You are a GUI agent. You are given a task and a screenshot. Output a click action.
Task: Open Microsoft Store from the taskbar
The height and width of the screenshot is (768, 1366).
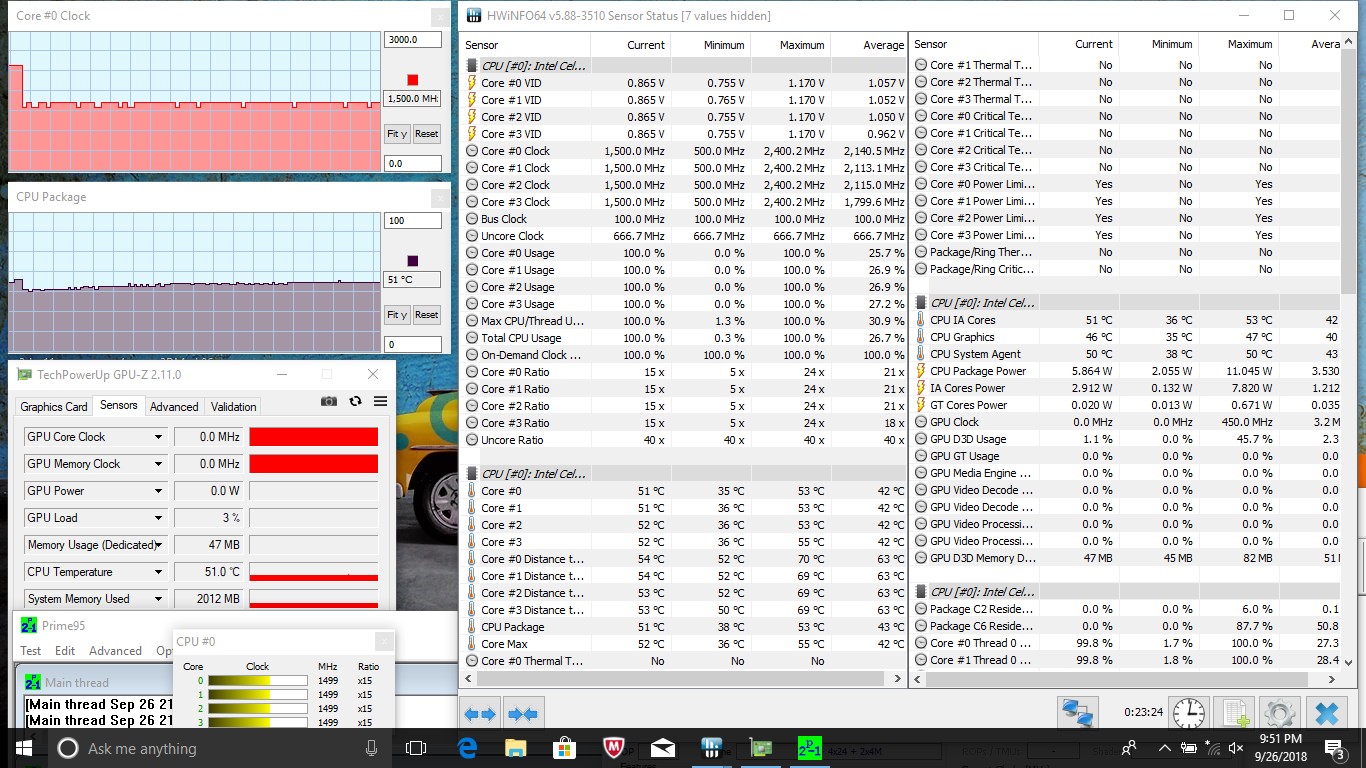565,748
